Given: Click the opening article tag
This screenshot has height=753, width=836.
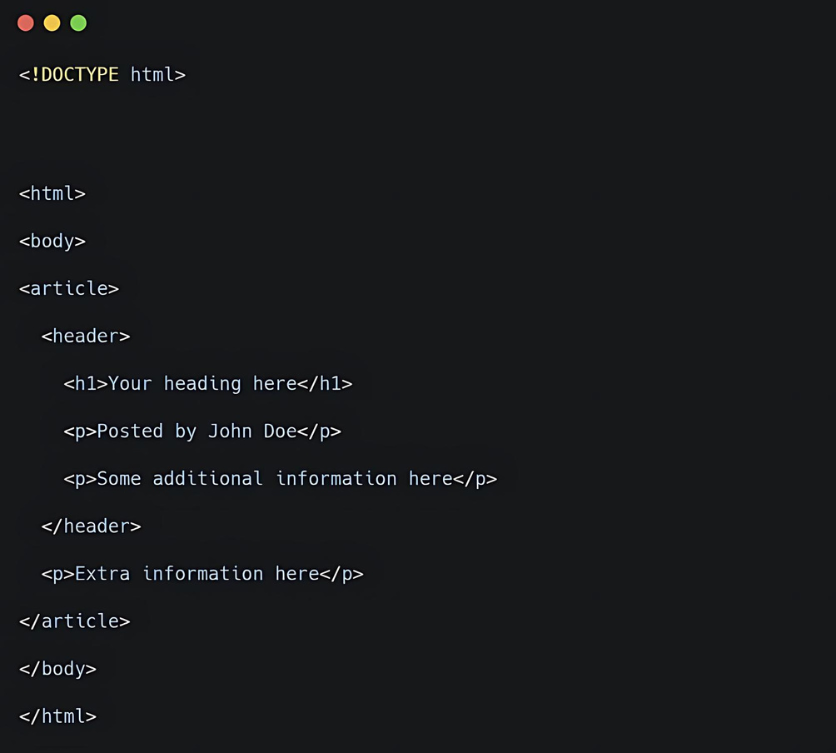Looking at the screenshot, I should (69, 289).
